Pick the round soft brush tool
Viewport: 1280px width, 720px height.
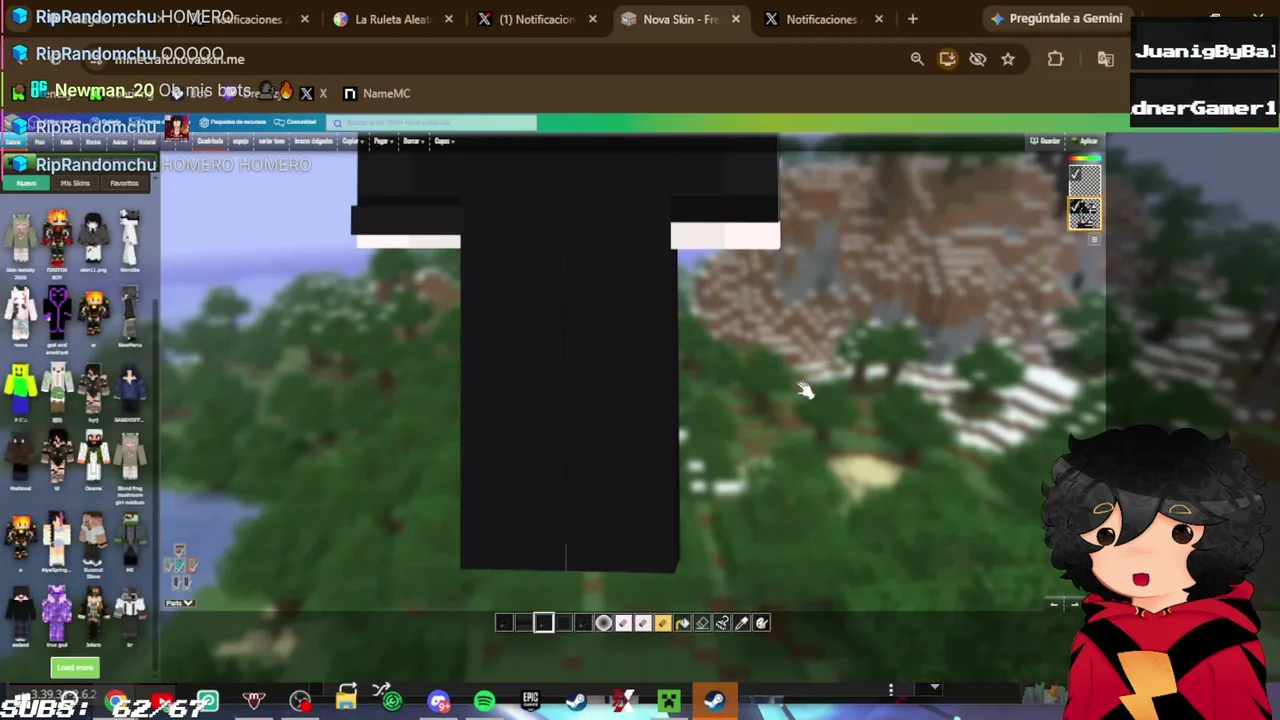(603, 623)
